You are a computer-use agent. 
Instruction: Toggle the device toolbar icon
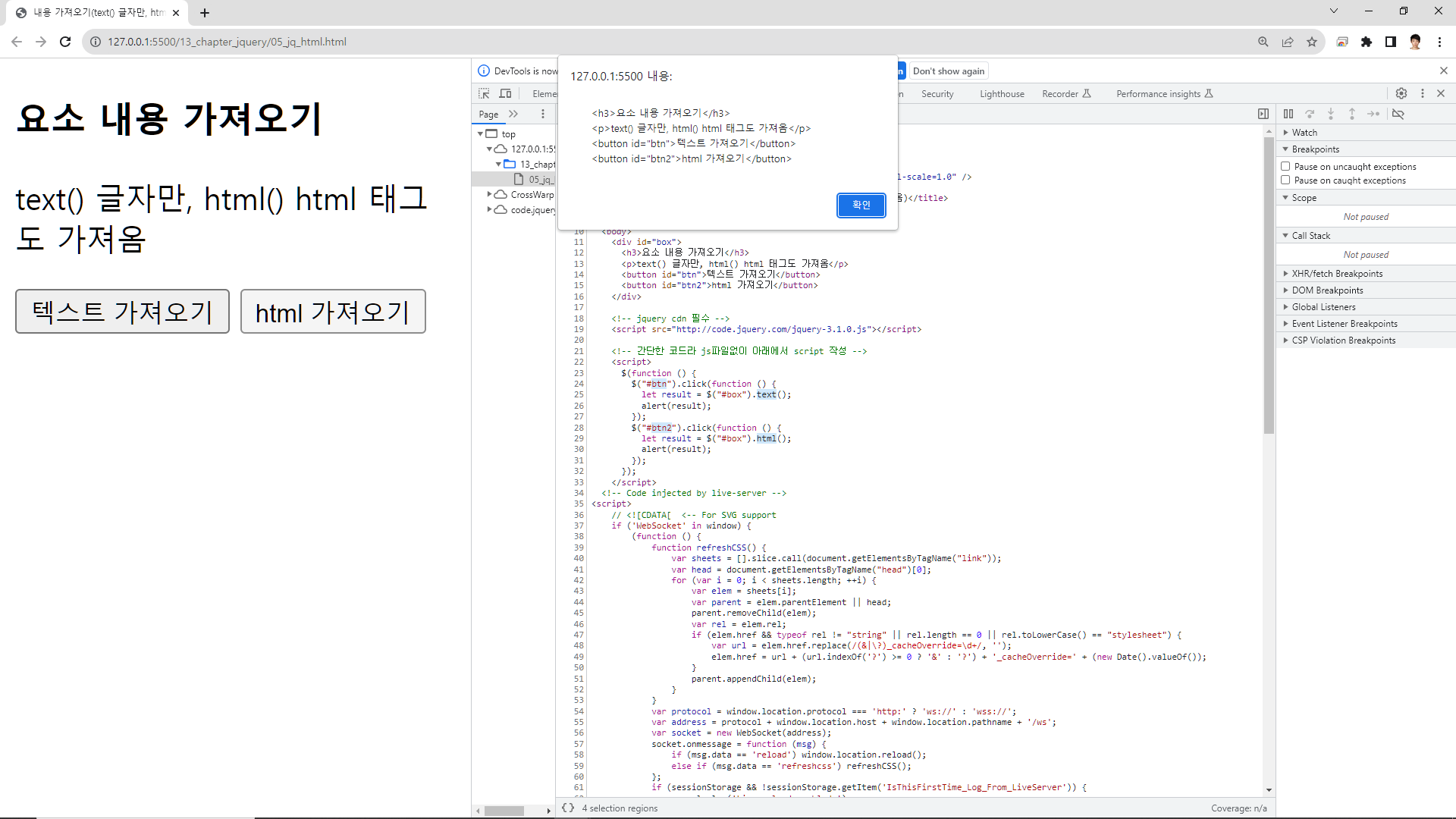click(505, 93)
